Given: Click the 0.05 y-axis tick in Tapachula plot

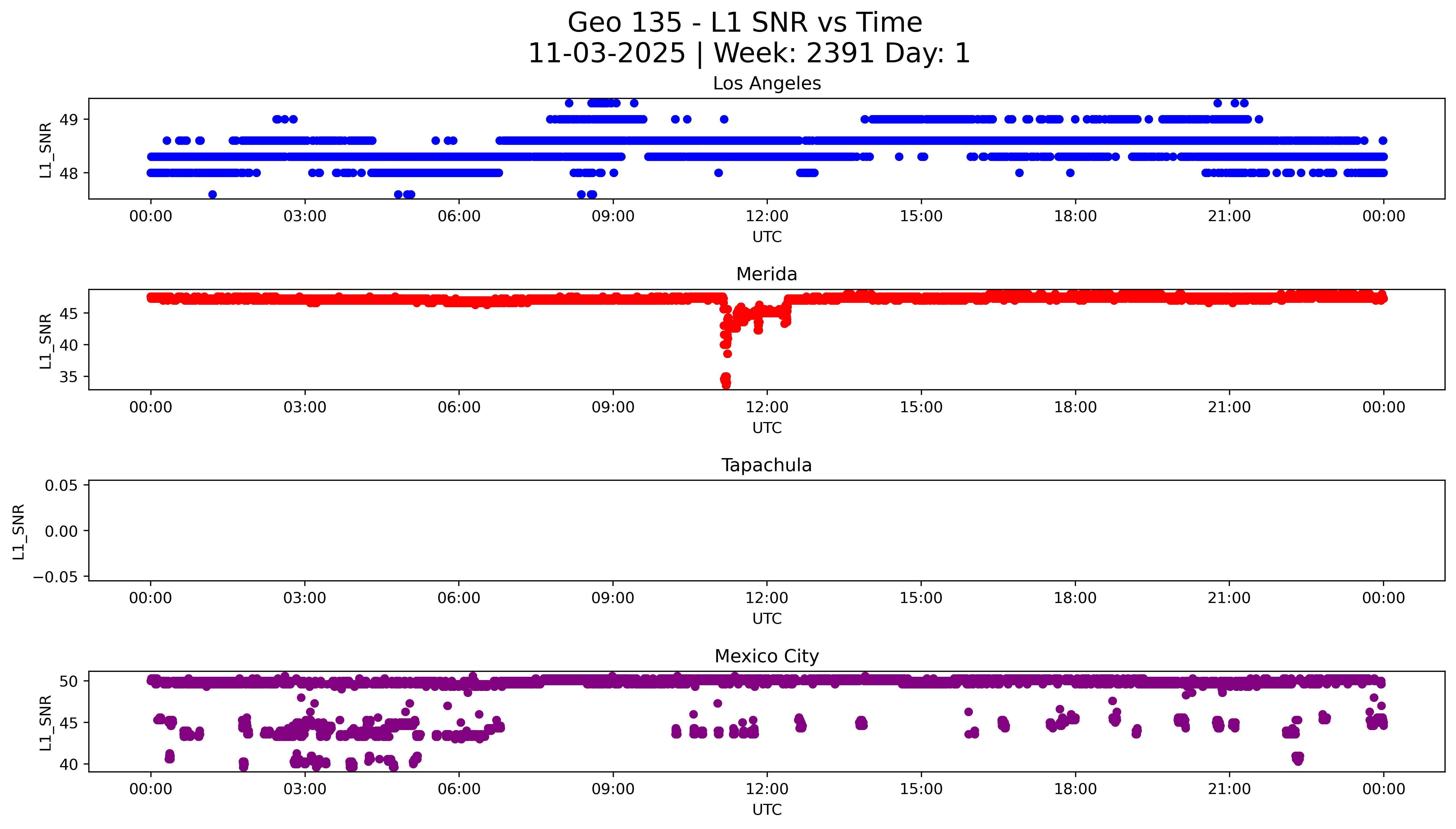Looking at the screenshot, I should pos(61,485).
